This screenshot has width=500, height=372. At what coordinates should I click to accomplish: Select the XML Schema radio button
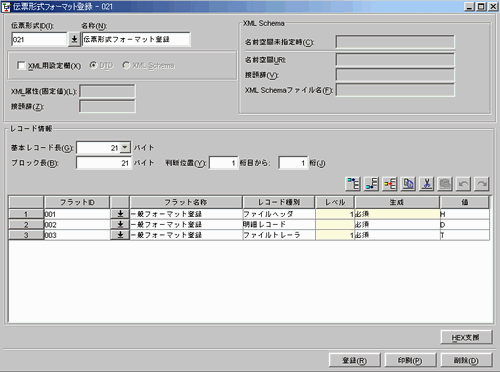pos(126,65)
